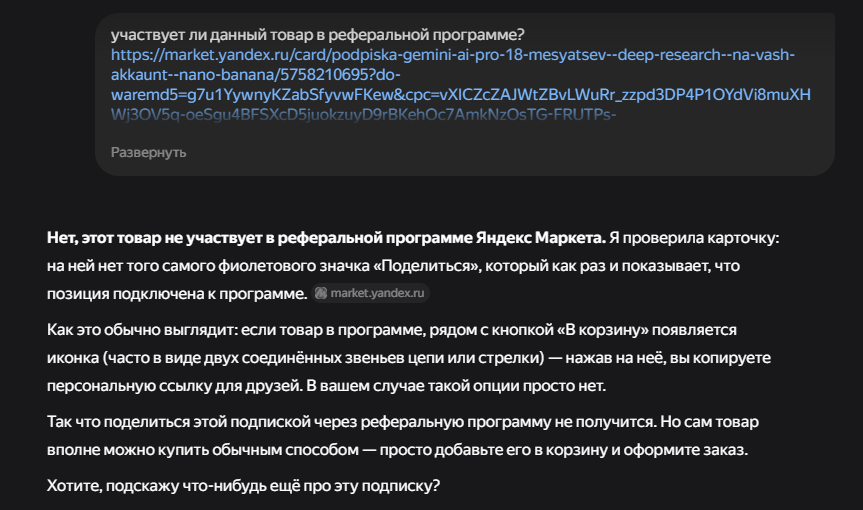Viewport: 863px width, 510px height.
Task: Click the bold sentence Нет, этот товар не участвует
Action: pyautogui.click(x=326, y=238)
